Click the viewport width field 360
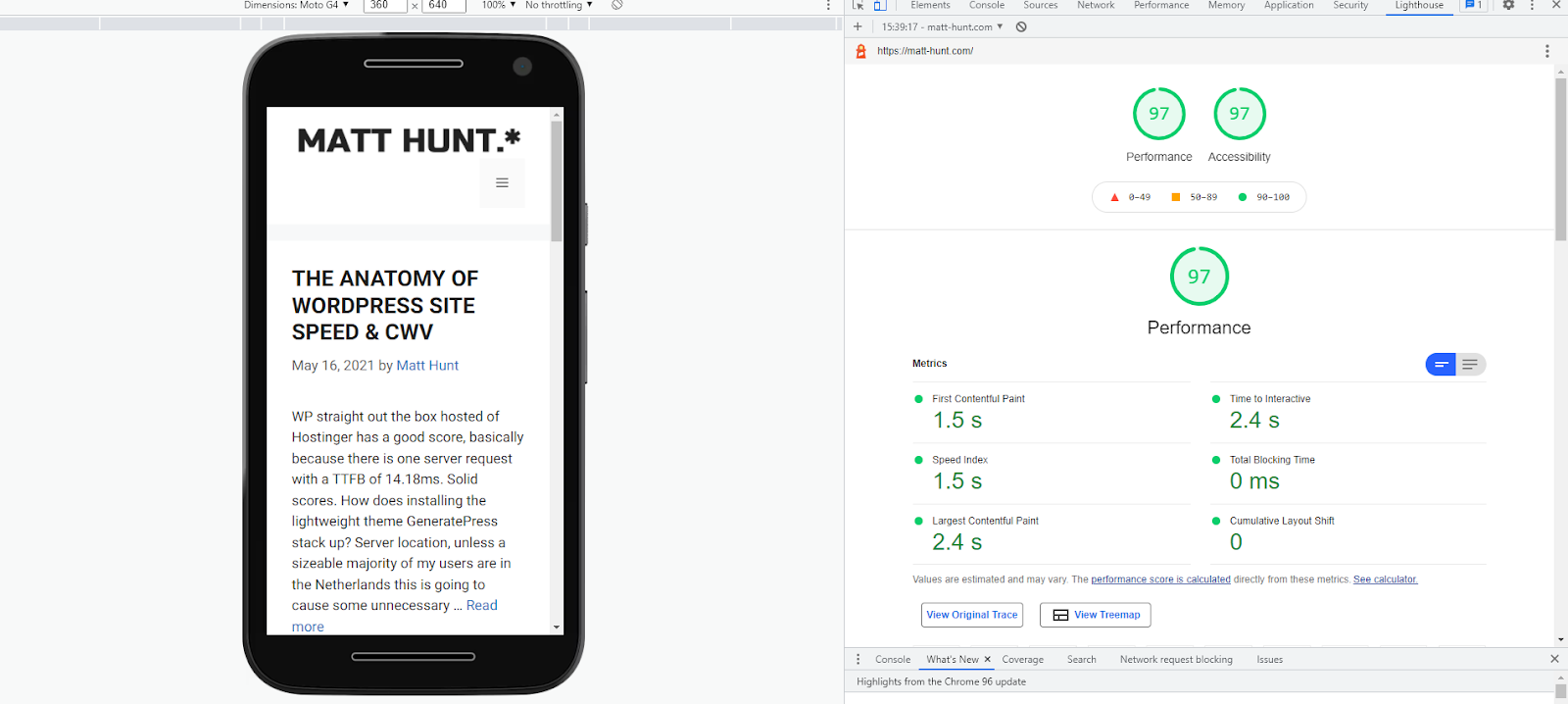 (385, 5)
